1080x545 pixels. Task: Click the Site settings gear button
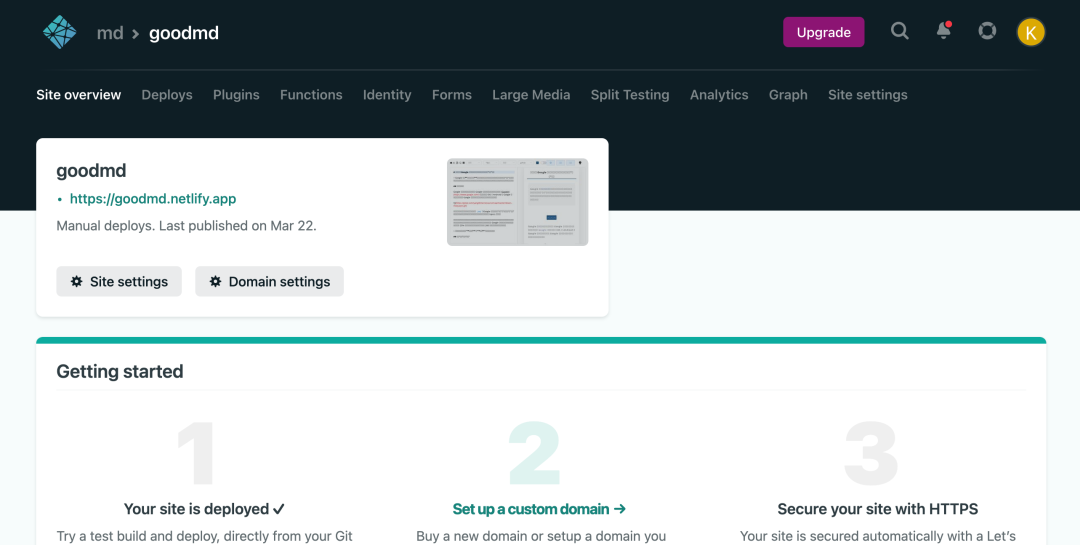click(x=119, y=281)
